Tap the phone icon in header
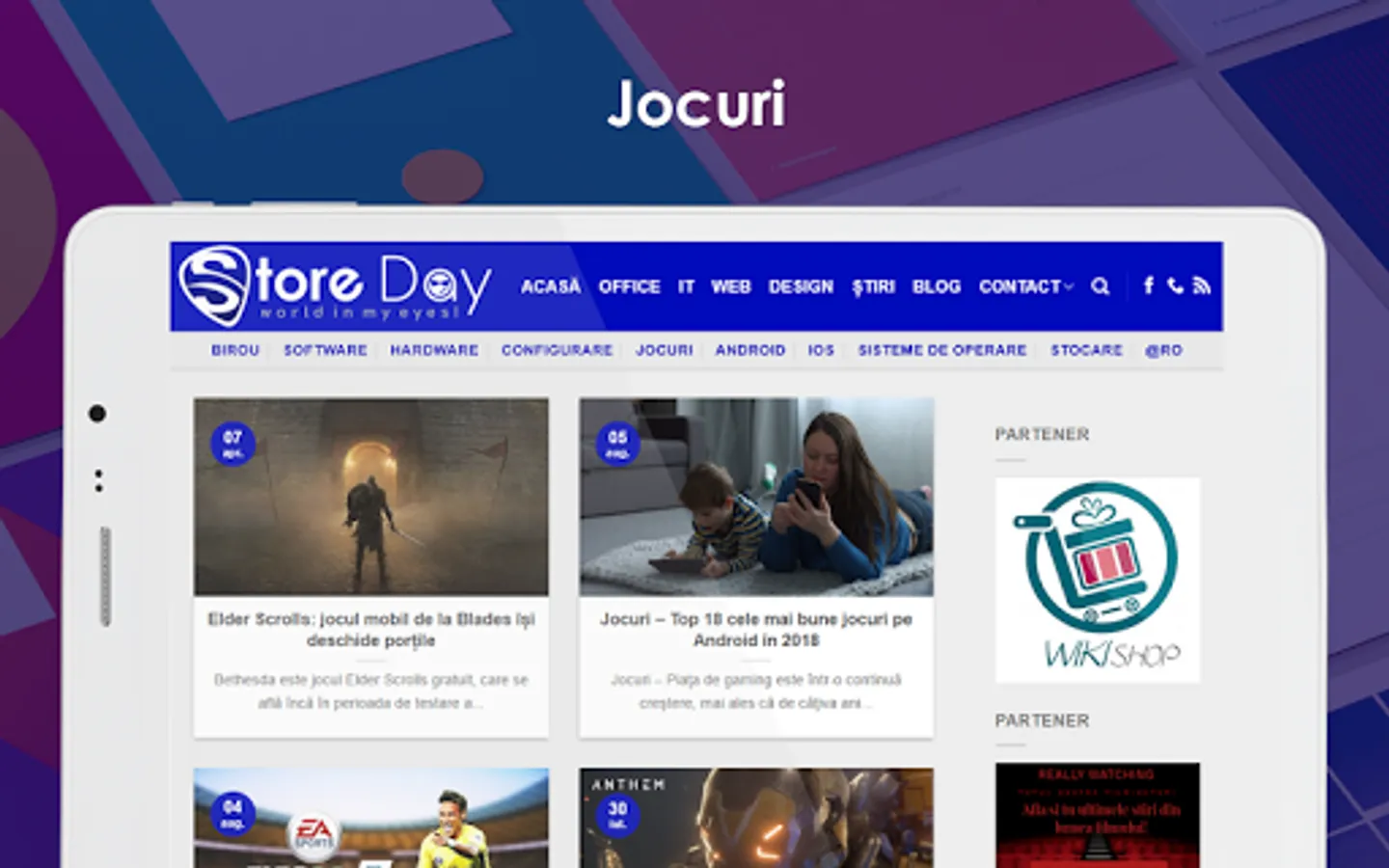 pyautogui.click(x=1175, y=285)
